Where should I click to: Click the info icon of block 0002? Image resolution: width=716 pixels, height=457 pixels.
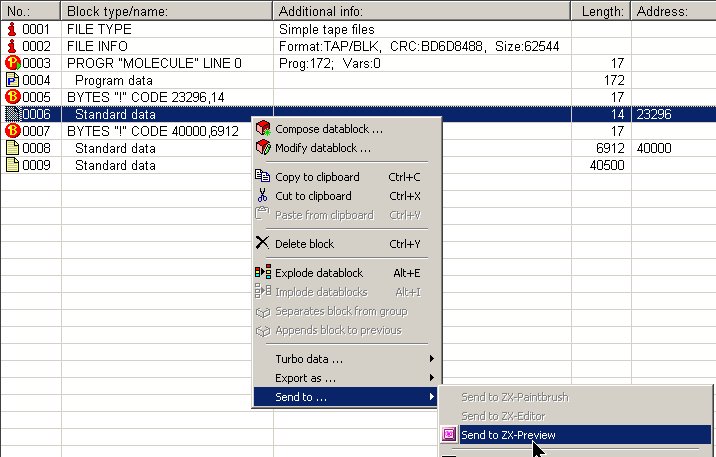(12, 46)
